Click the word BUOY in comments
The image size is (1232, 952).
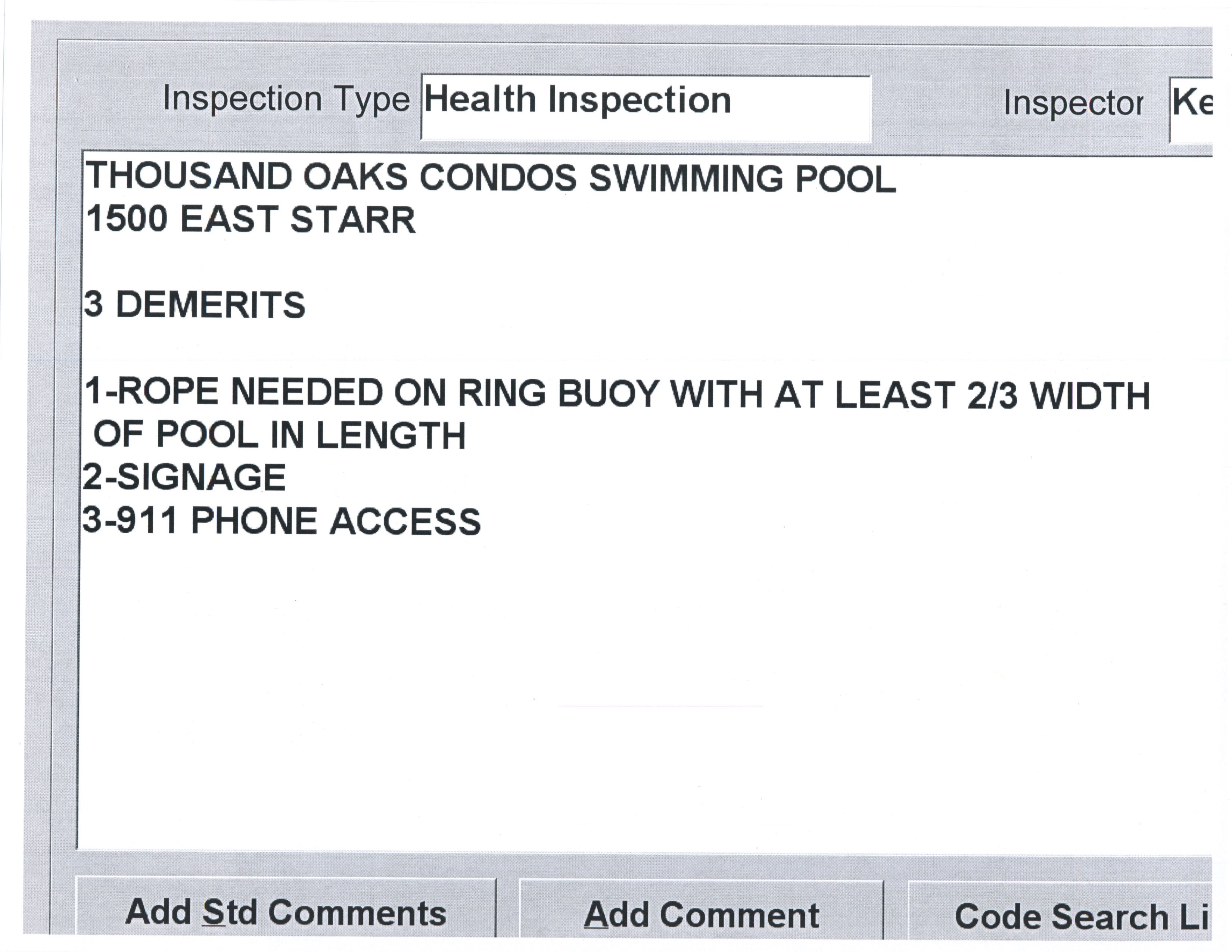tap(608, 393)
